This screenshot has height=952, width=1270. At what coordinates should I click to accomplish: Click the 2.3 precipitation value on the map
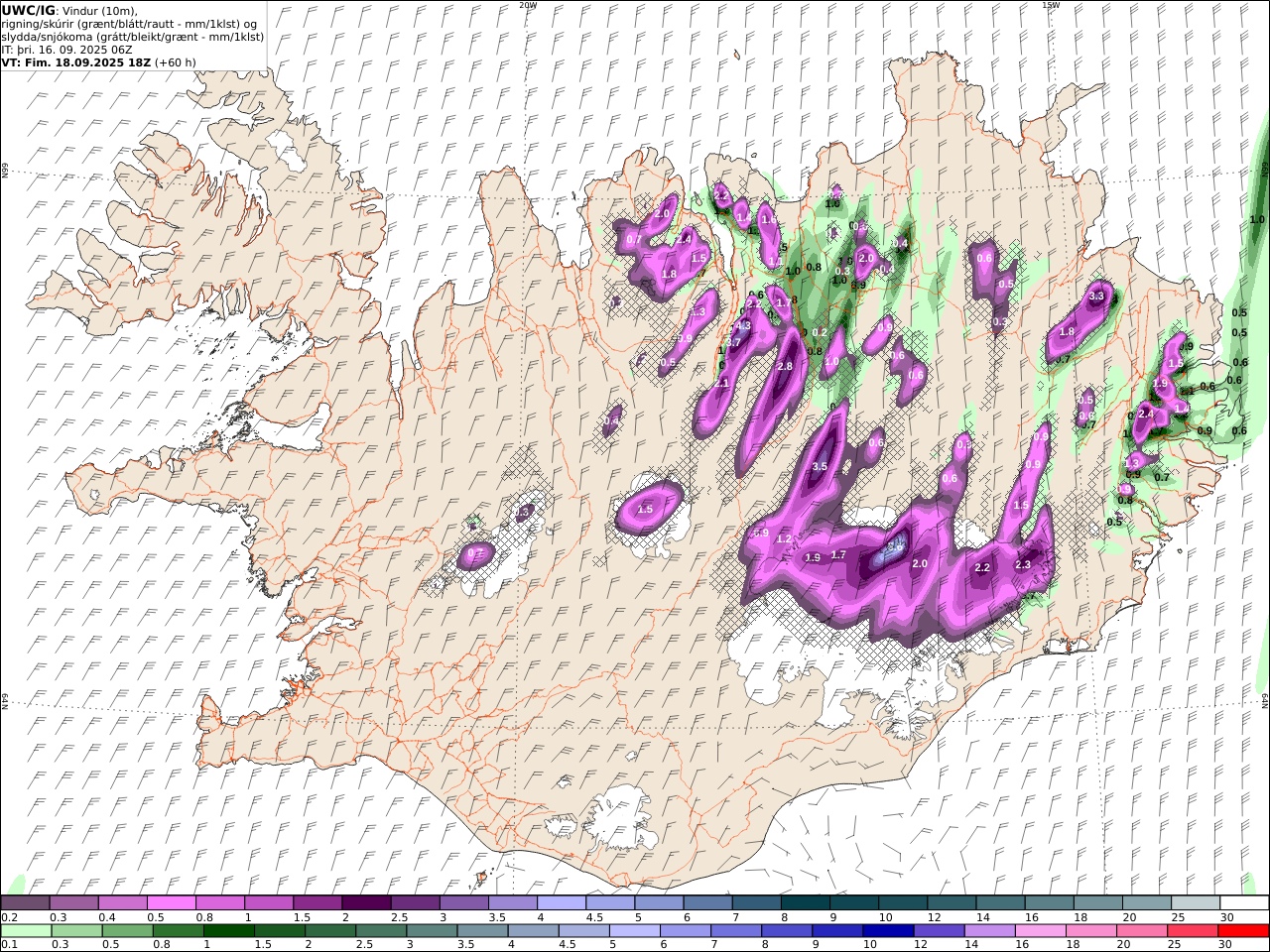(1024, 564)
